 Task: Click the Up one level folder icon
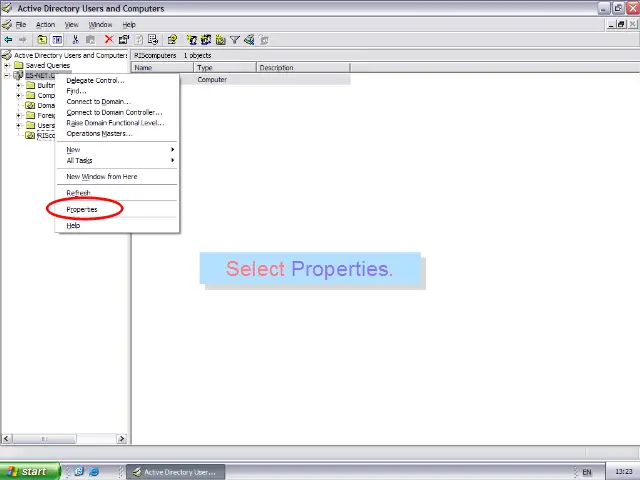tap(42, 40)
